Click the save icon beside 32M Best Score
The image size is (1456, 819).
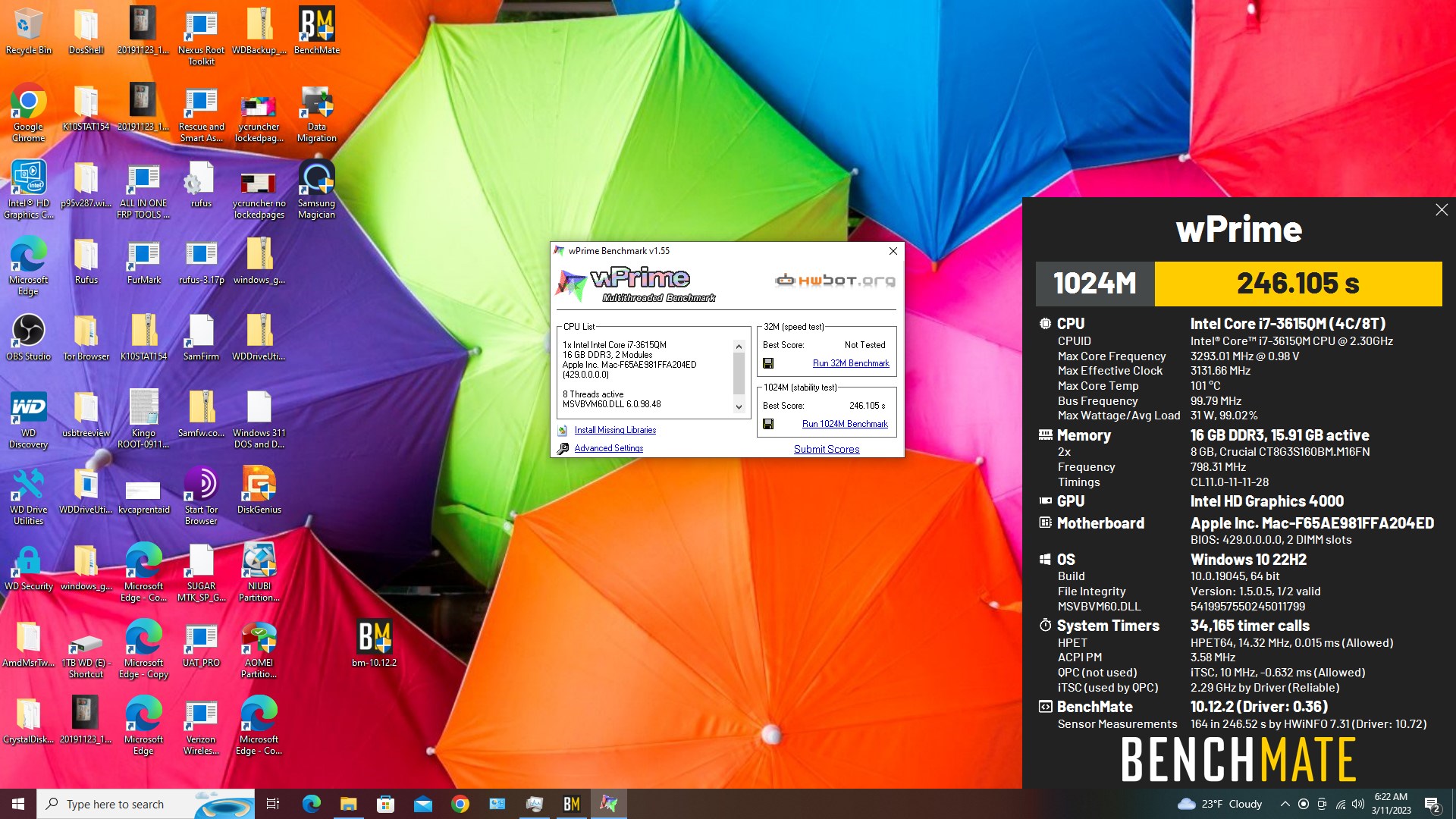[x=768, y=363]
